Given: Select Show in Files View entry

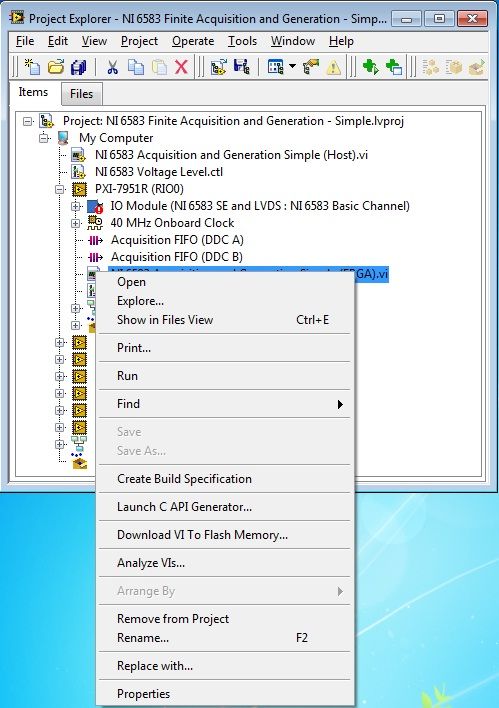Looking at the screenshot, I should [224, 320].
